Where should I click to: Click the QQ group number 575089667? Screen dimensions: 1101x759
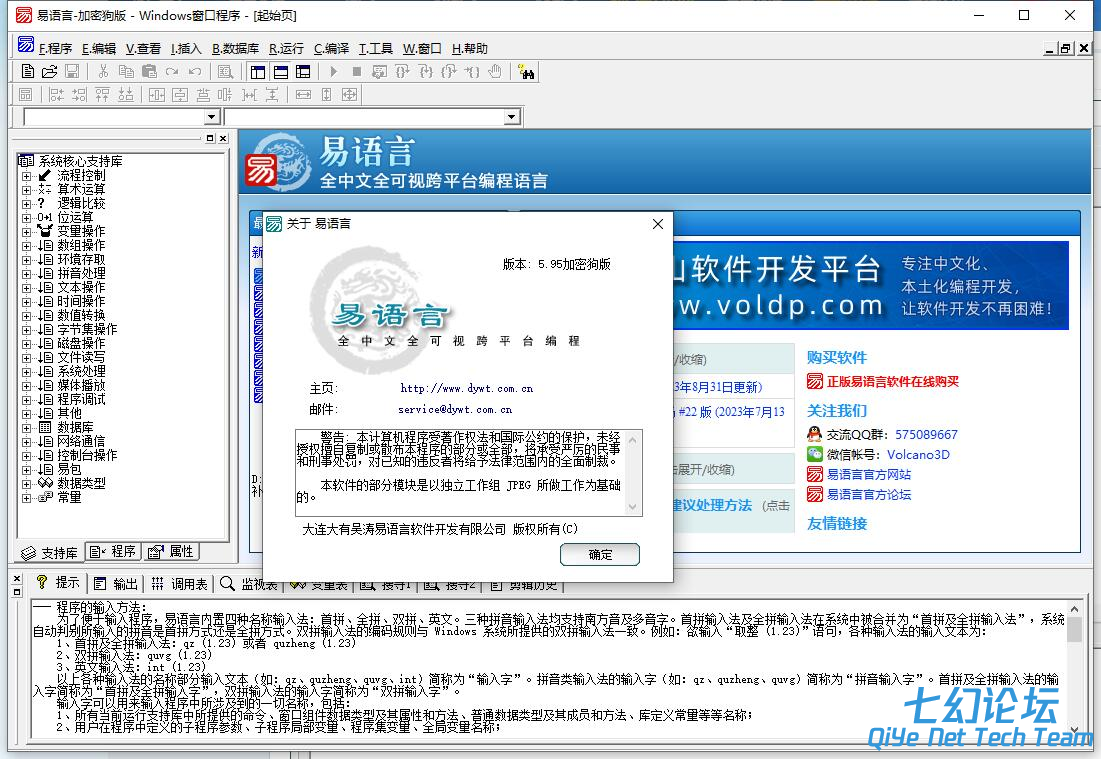pos(926,435)
